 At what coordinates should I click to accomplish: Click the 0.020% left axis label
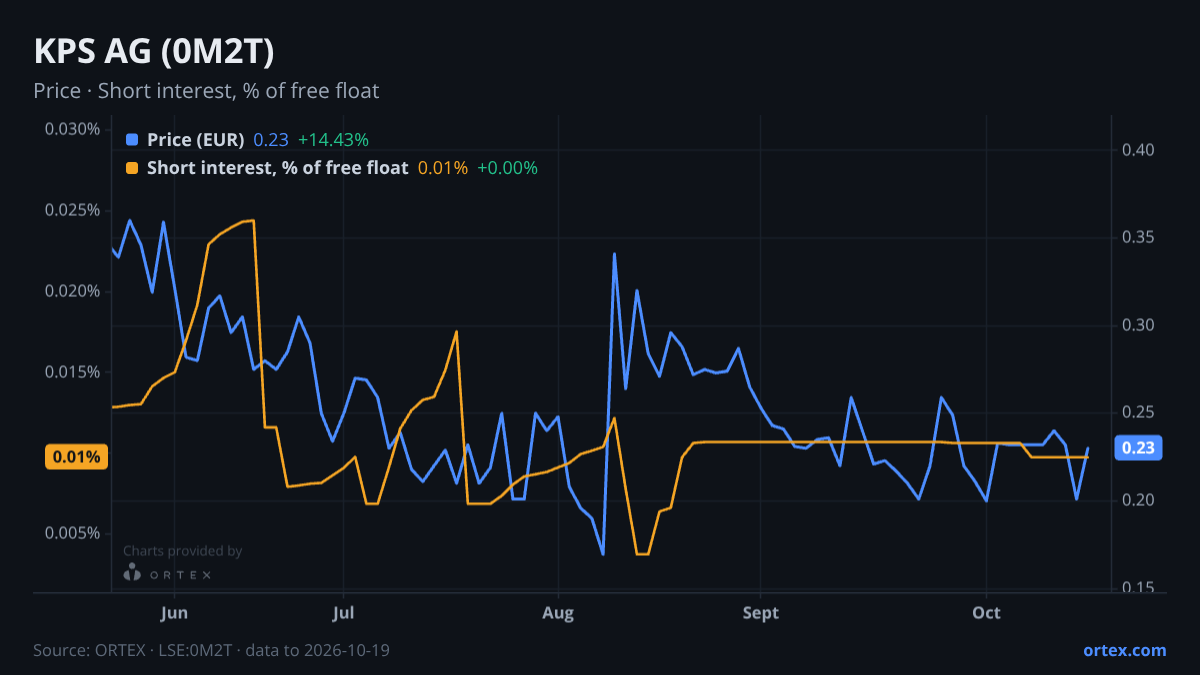point(72,291)
